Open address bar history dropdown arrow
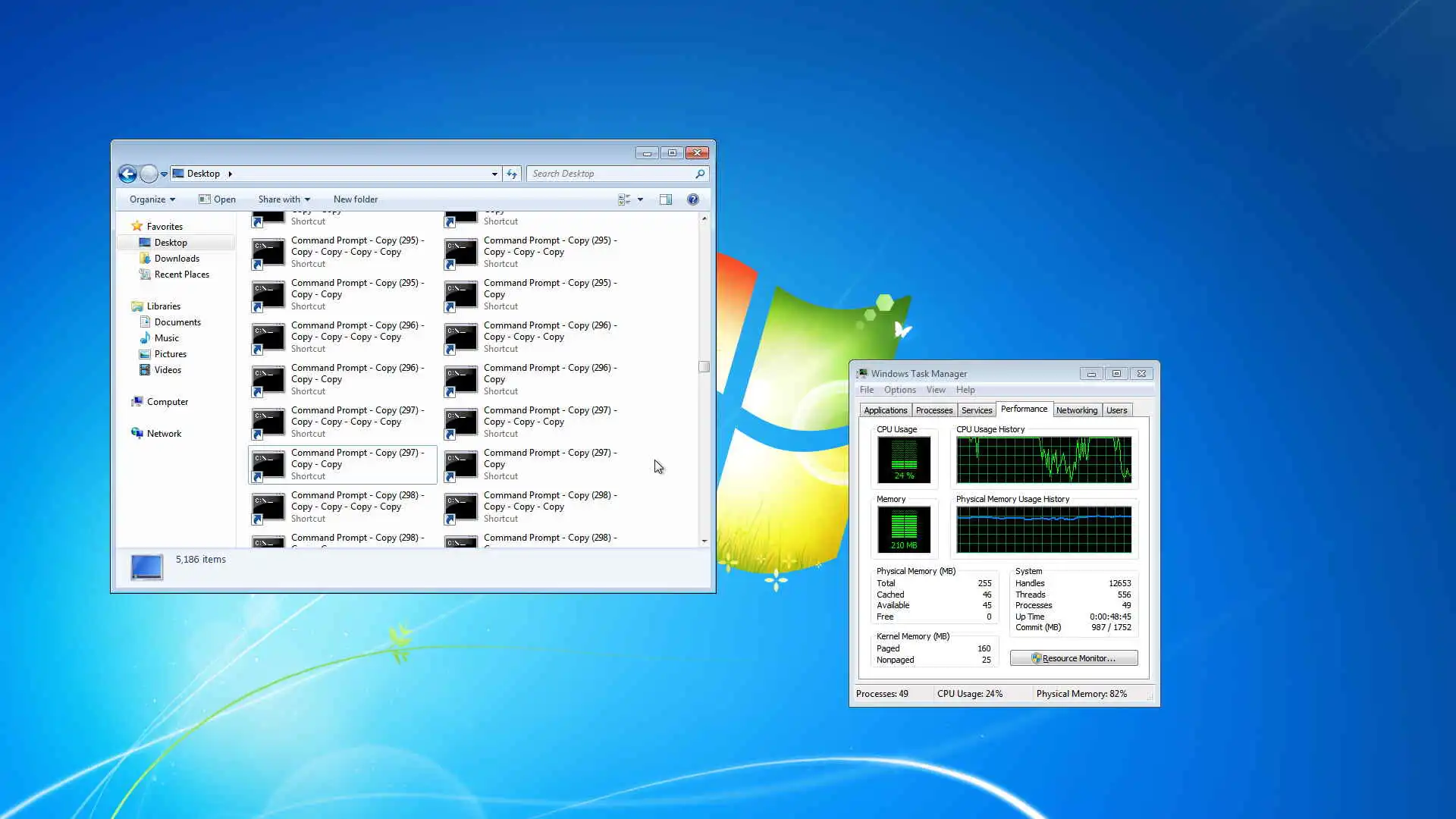This screenshot has width=1456, height=819. pos(494,174)
